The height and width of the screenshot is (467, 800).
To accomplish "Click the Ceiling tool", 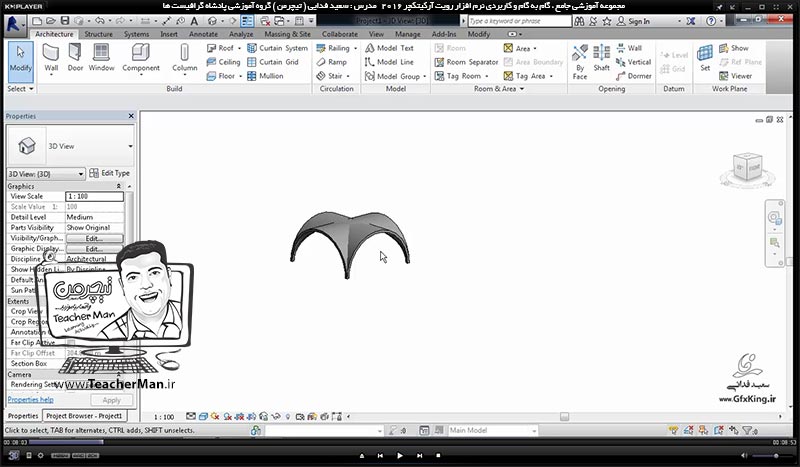I will tap(223, 62).
